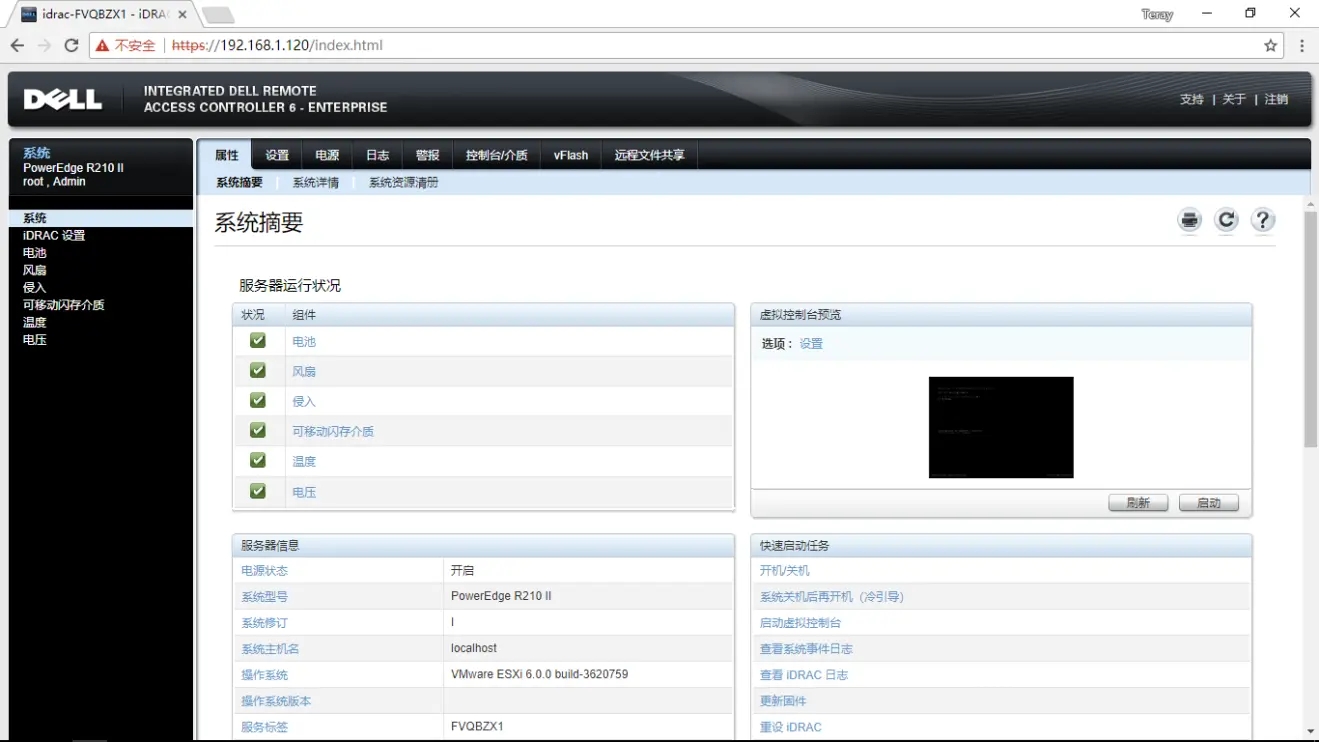Open the vFlash tab
Image resolution: width=1319 pixels, height=742 pixels.
click(x=571, y=155)
